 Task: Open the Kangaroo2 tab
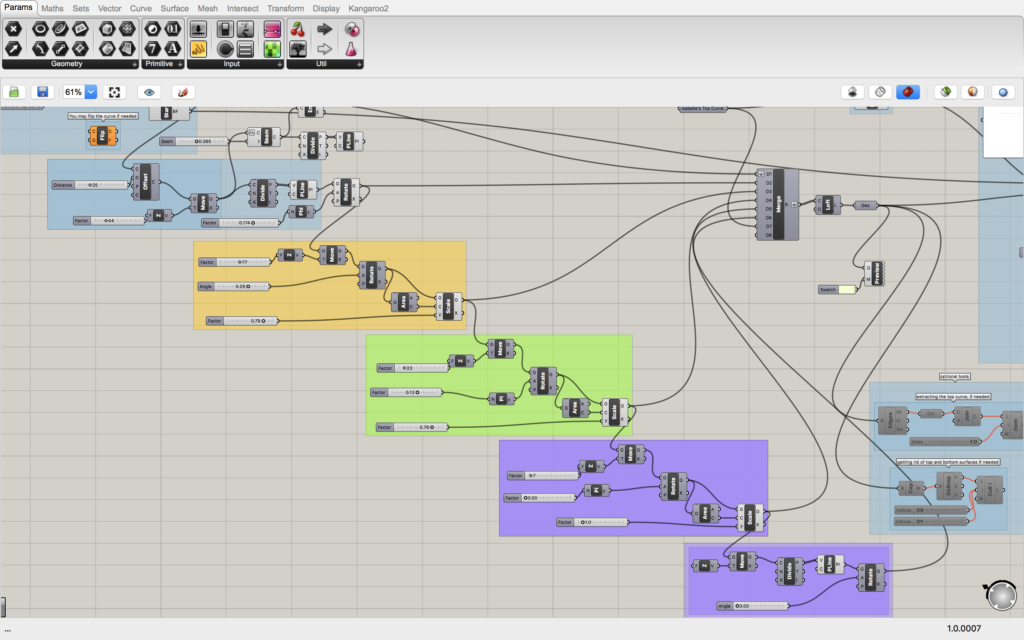click(368, 8)
